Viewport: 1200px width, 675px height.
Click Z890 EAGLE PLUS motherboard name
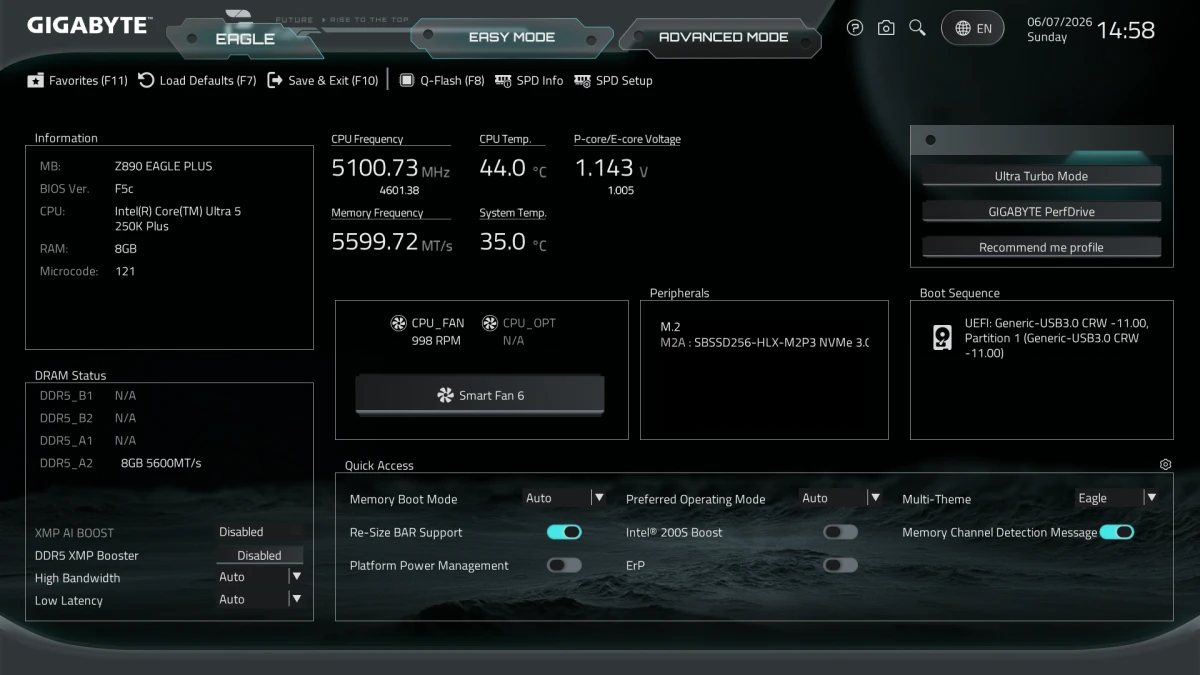[164, 166]
